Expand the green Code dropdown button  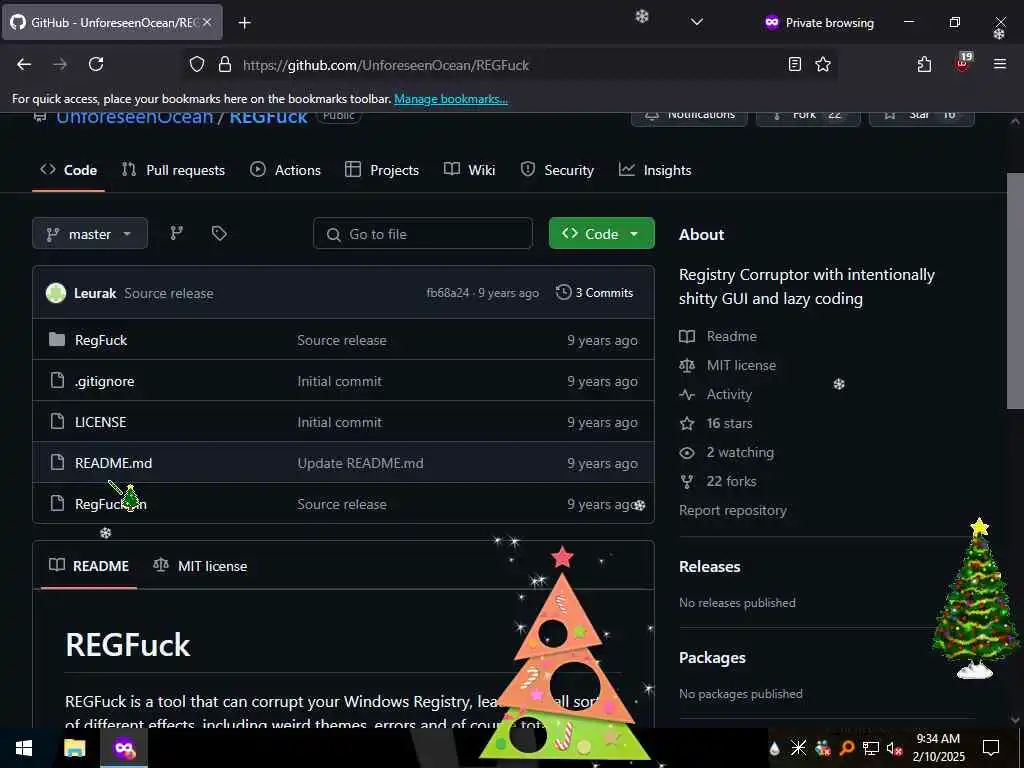click(601, 233)
